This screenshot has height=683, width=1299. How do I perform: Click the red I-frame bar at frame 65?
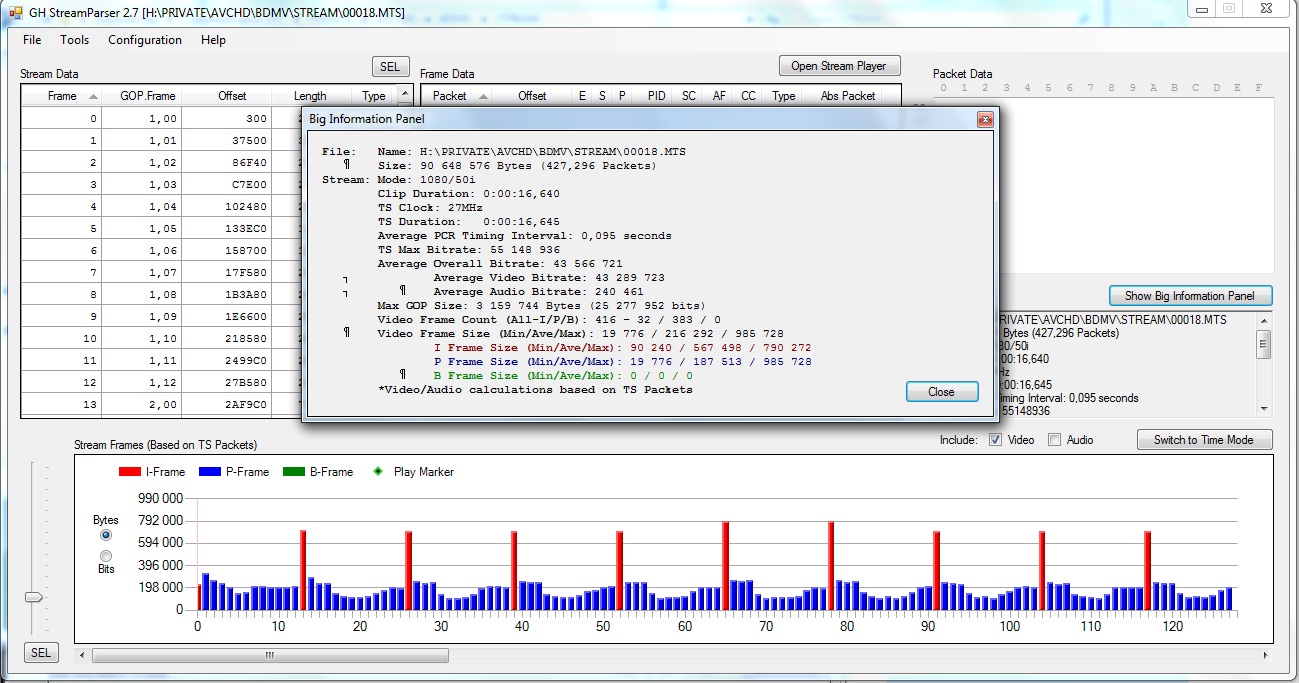725,566
